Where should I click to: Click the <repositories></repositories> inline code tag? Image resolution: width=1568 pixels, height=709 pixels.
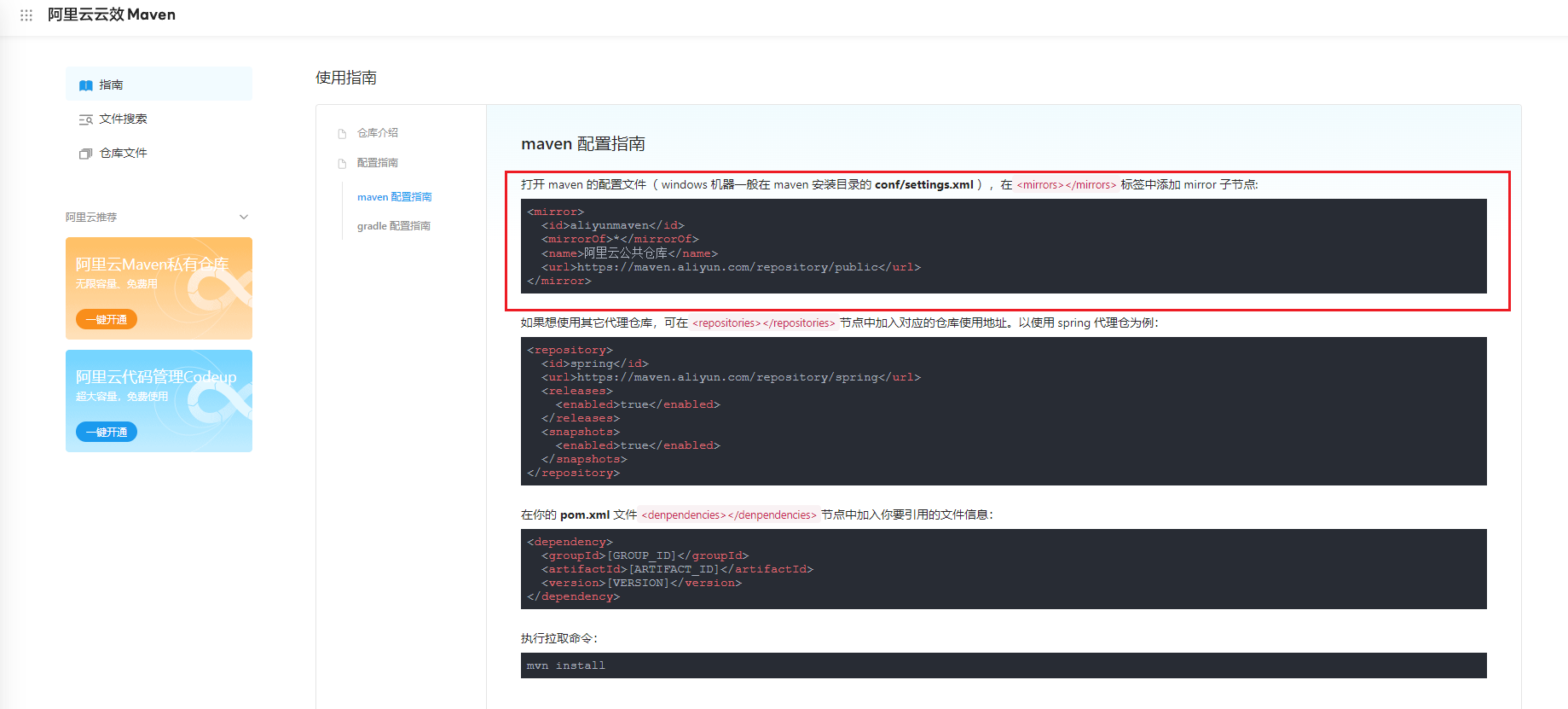point(764,323)
